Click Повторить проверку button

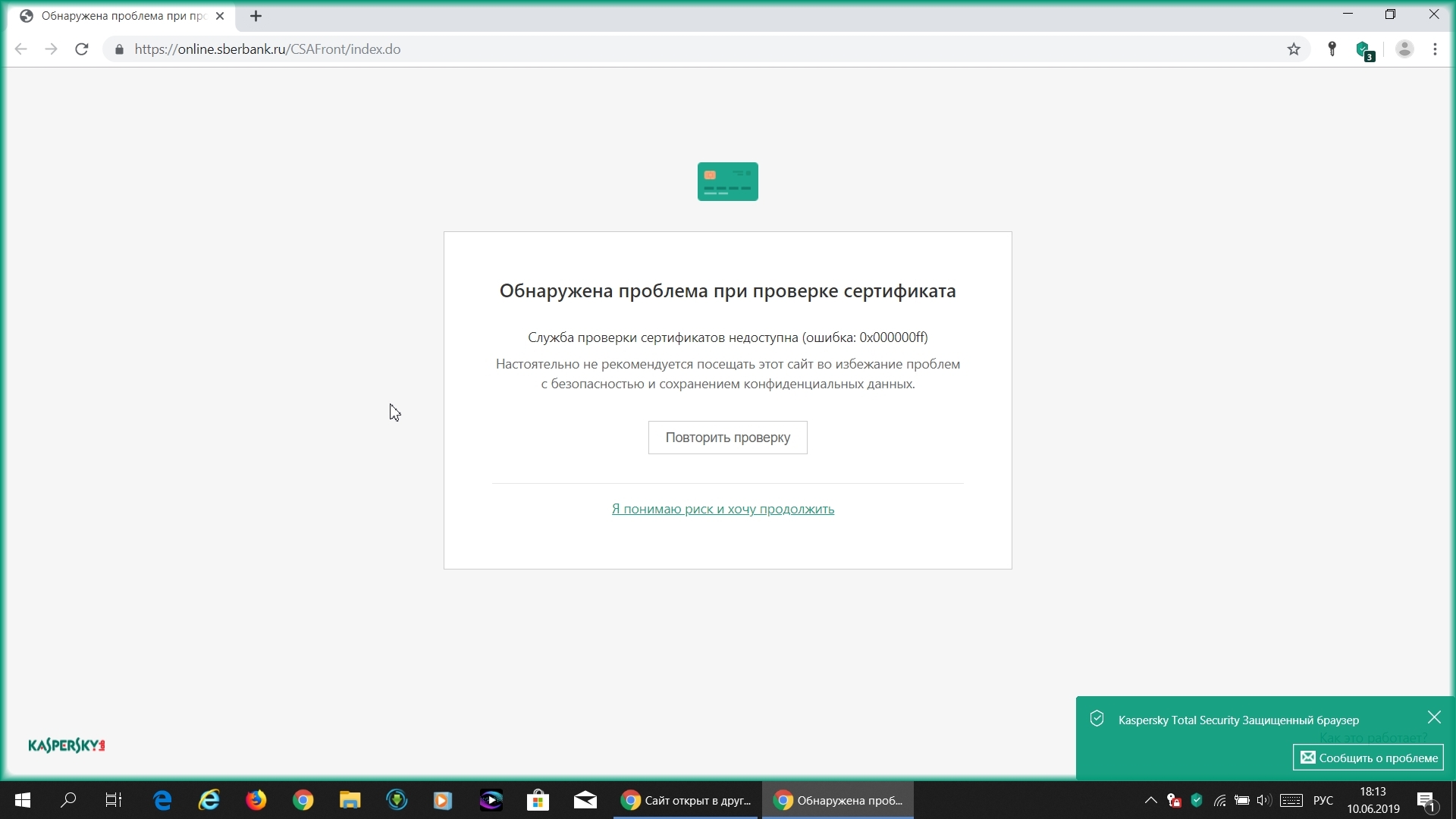coord(727,438)
